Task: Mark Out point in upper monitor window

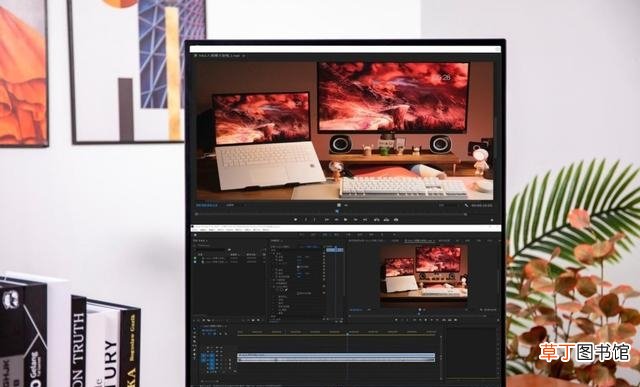Action: [315, 220]
